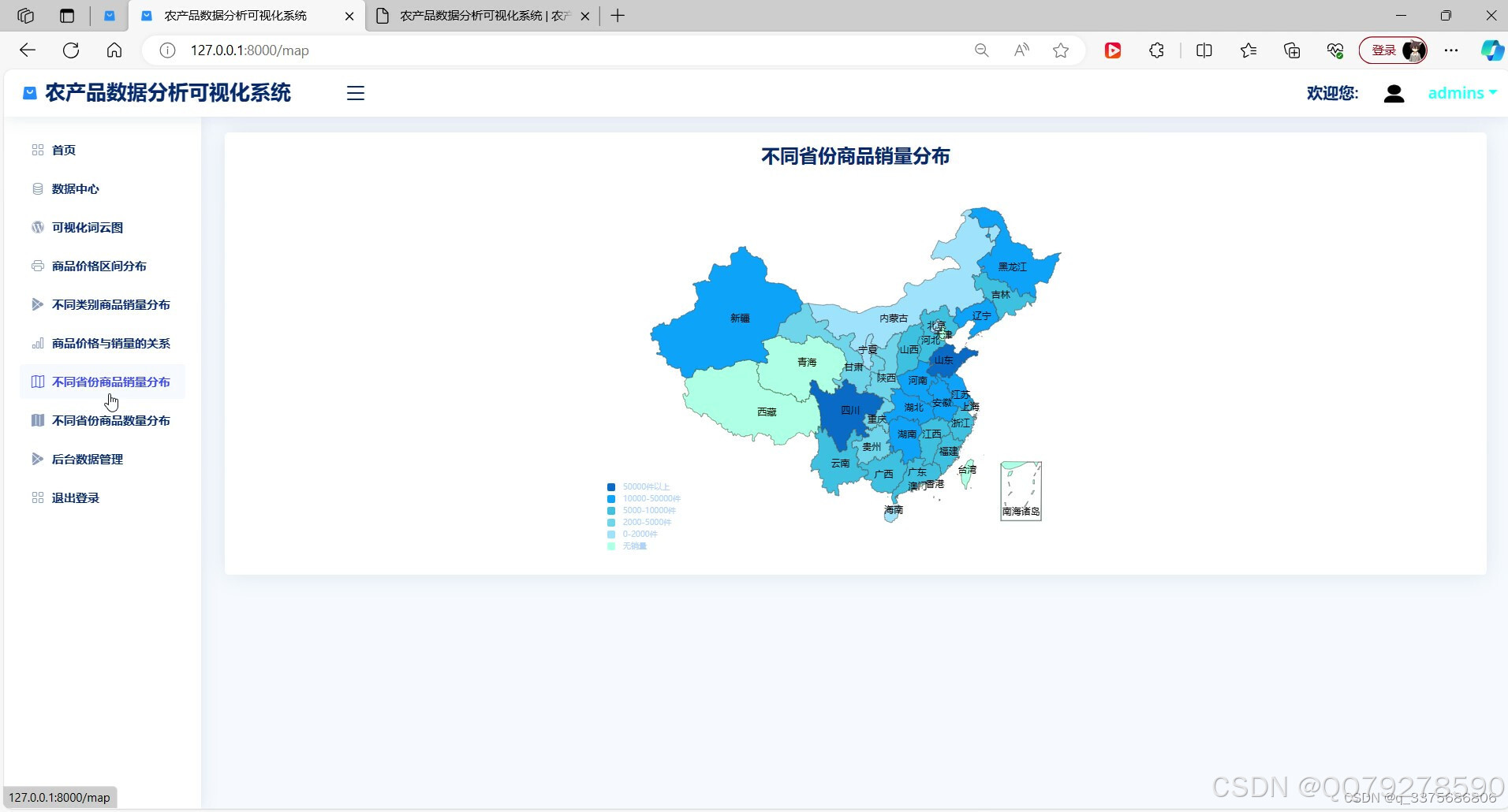Reload the page with the refresh icon
The image size is (1508, 812).
(x=71, y=50)
